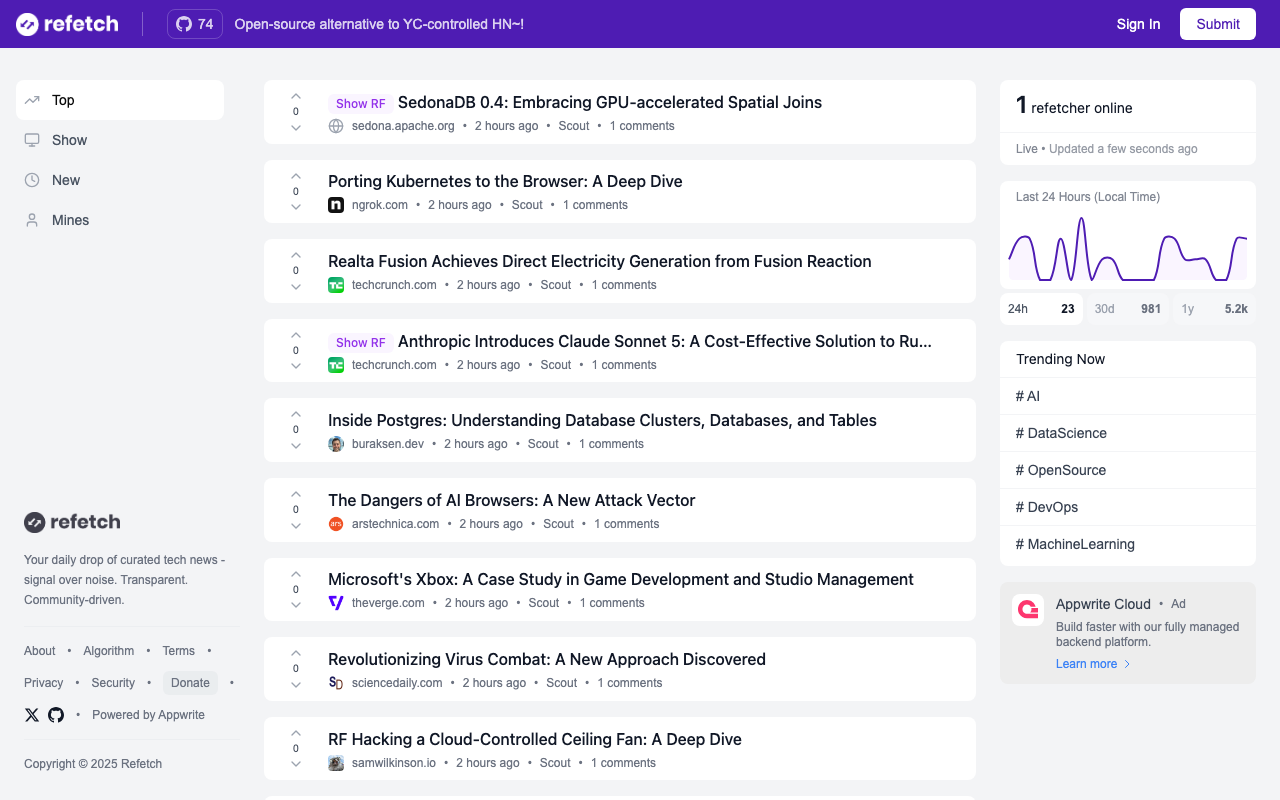Downvote Revolutionizing Virus Combat post

[x=296, y=685]
